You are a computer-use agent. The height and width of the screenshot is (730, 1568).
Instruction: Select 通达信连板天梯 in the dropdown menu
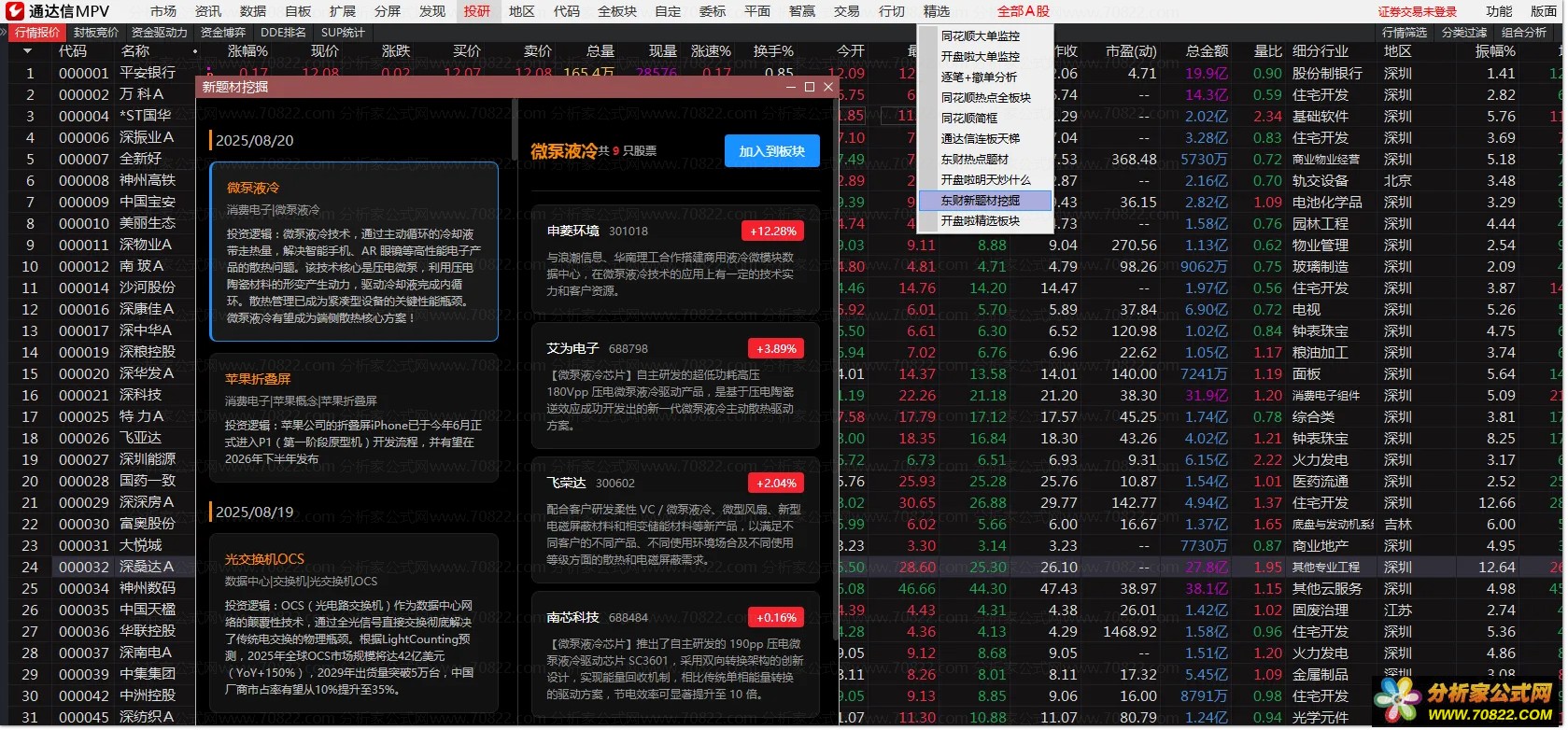coord(985,138)
